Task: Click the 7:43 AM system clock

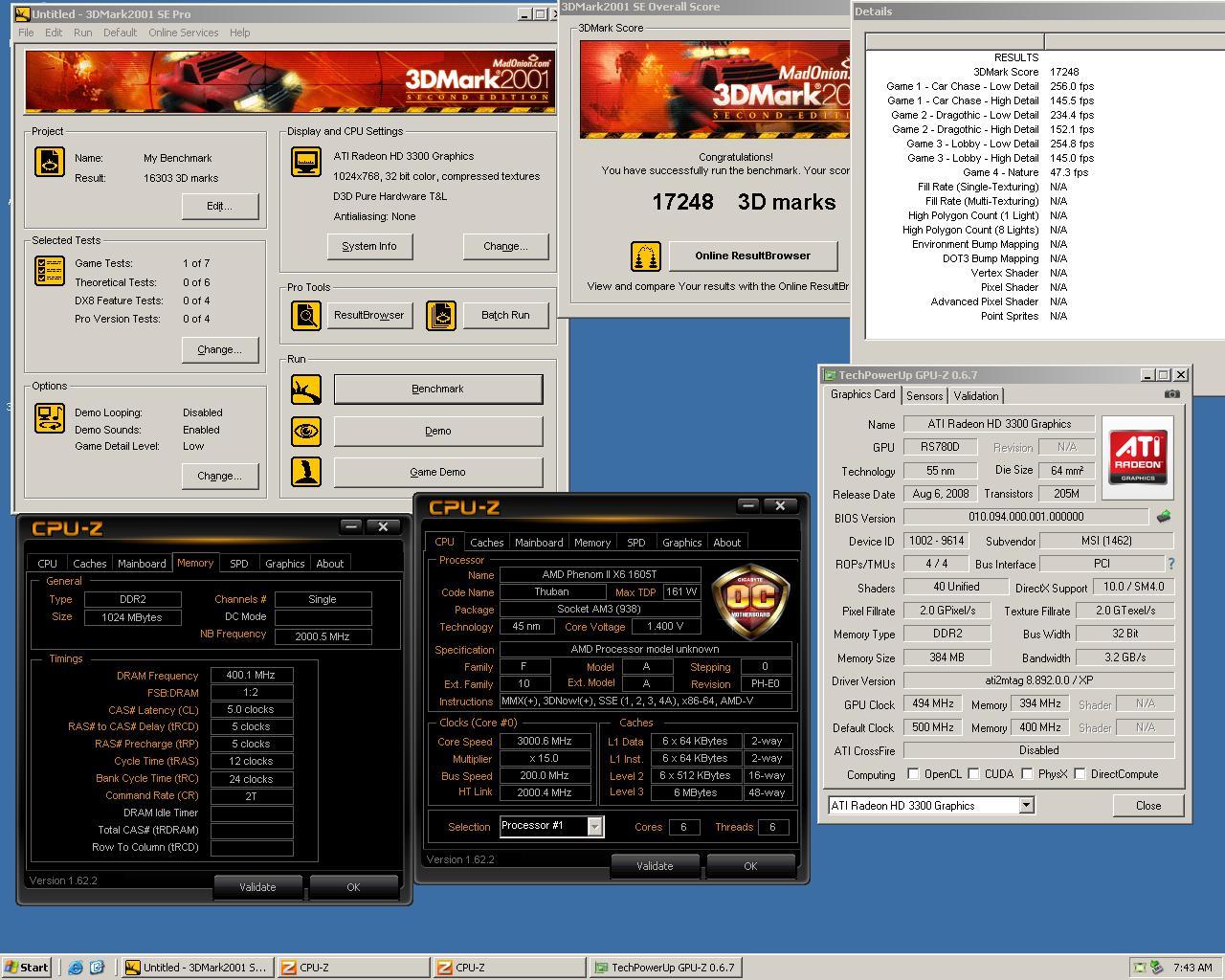Action: coord(1192,968)
